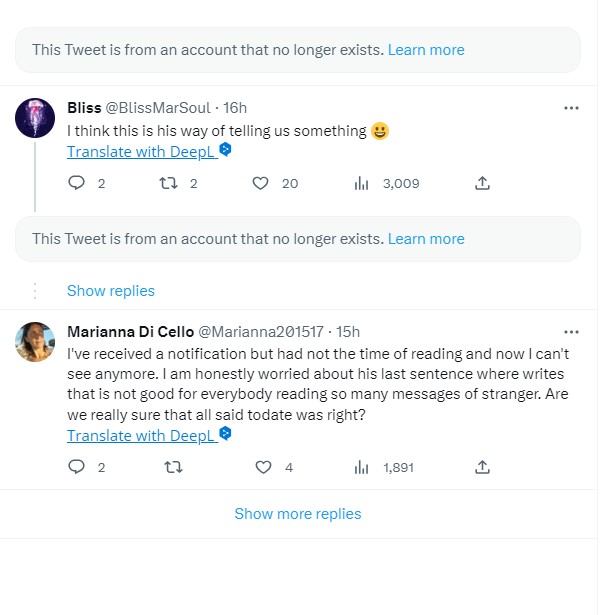Share Marianna Di Cello's tweet

(482, 467)
